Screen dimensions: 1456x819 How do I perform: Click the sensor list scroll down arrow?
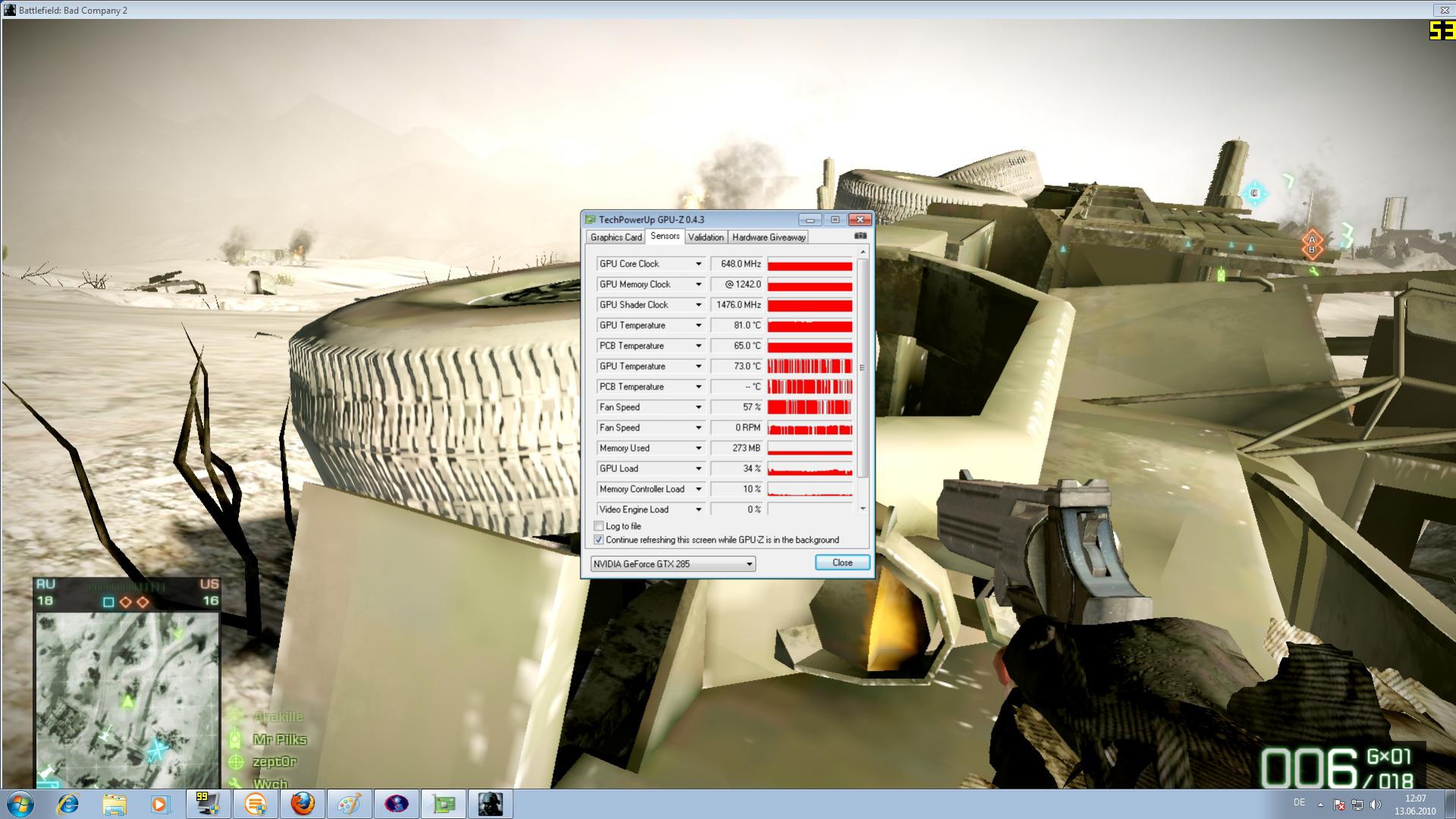pos(863,509)
